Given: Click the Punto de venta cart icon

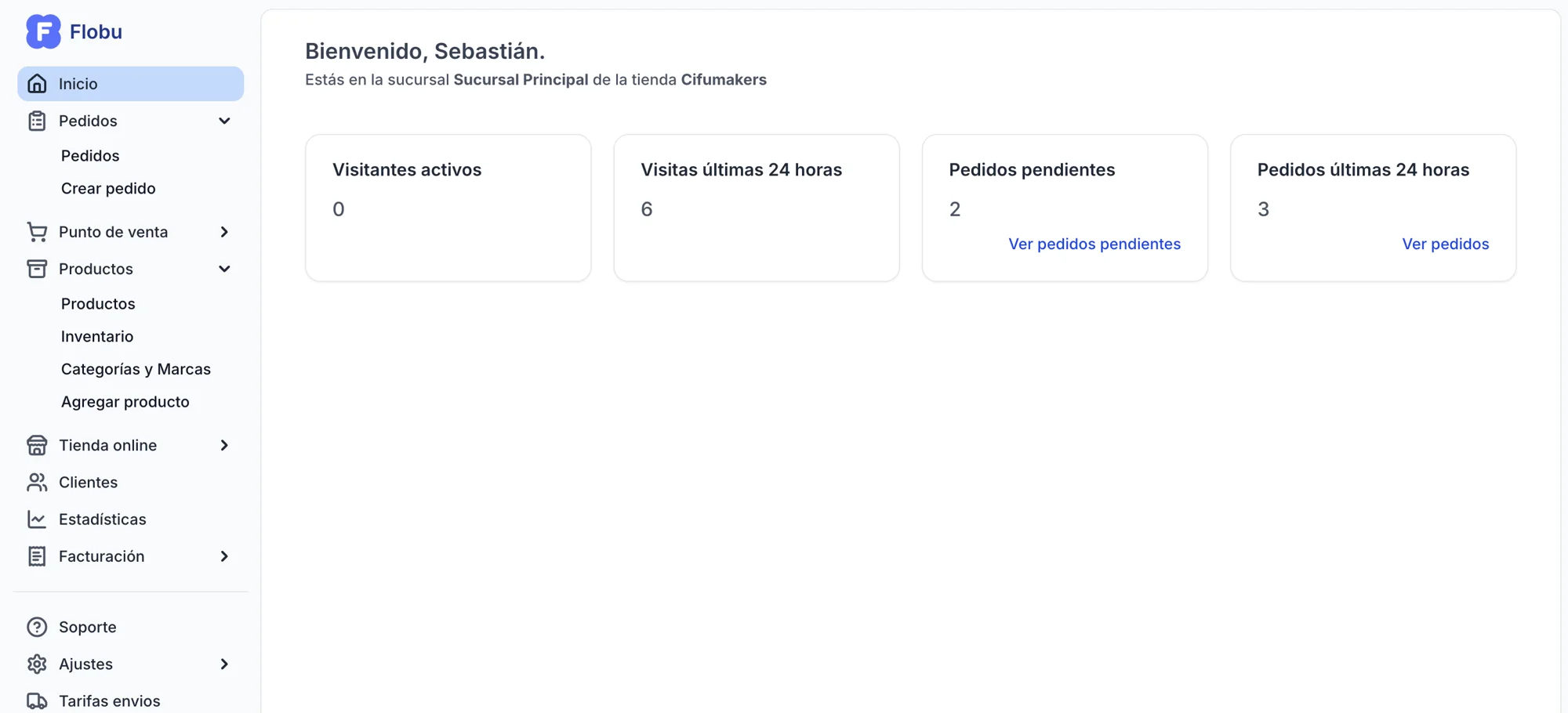Looking at the screenshot, I should point(37,232).
